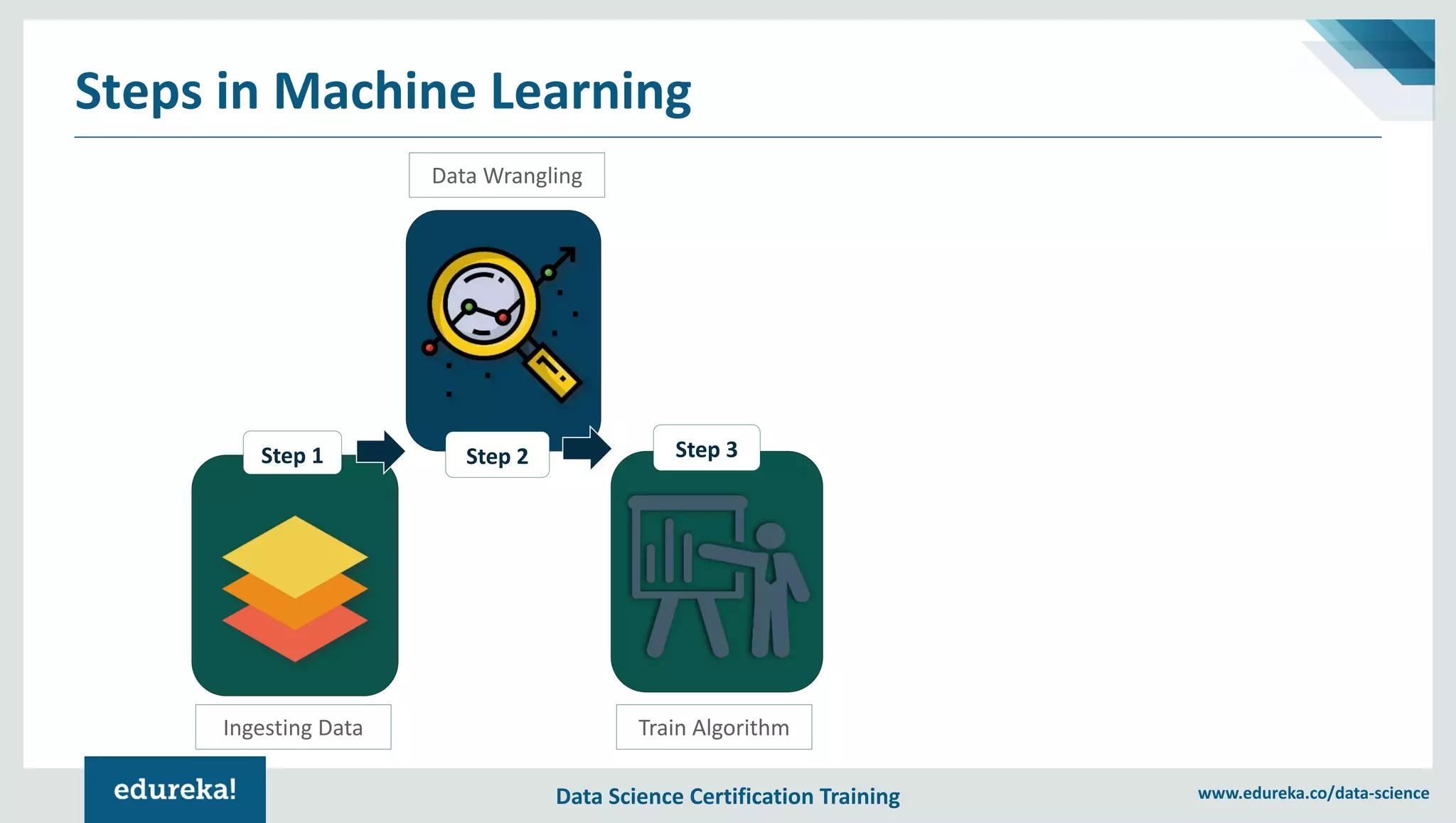Viewport: 1456px width, 823px height.
Task: Select the Step 3 label
Action: tap(707, 448)
